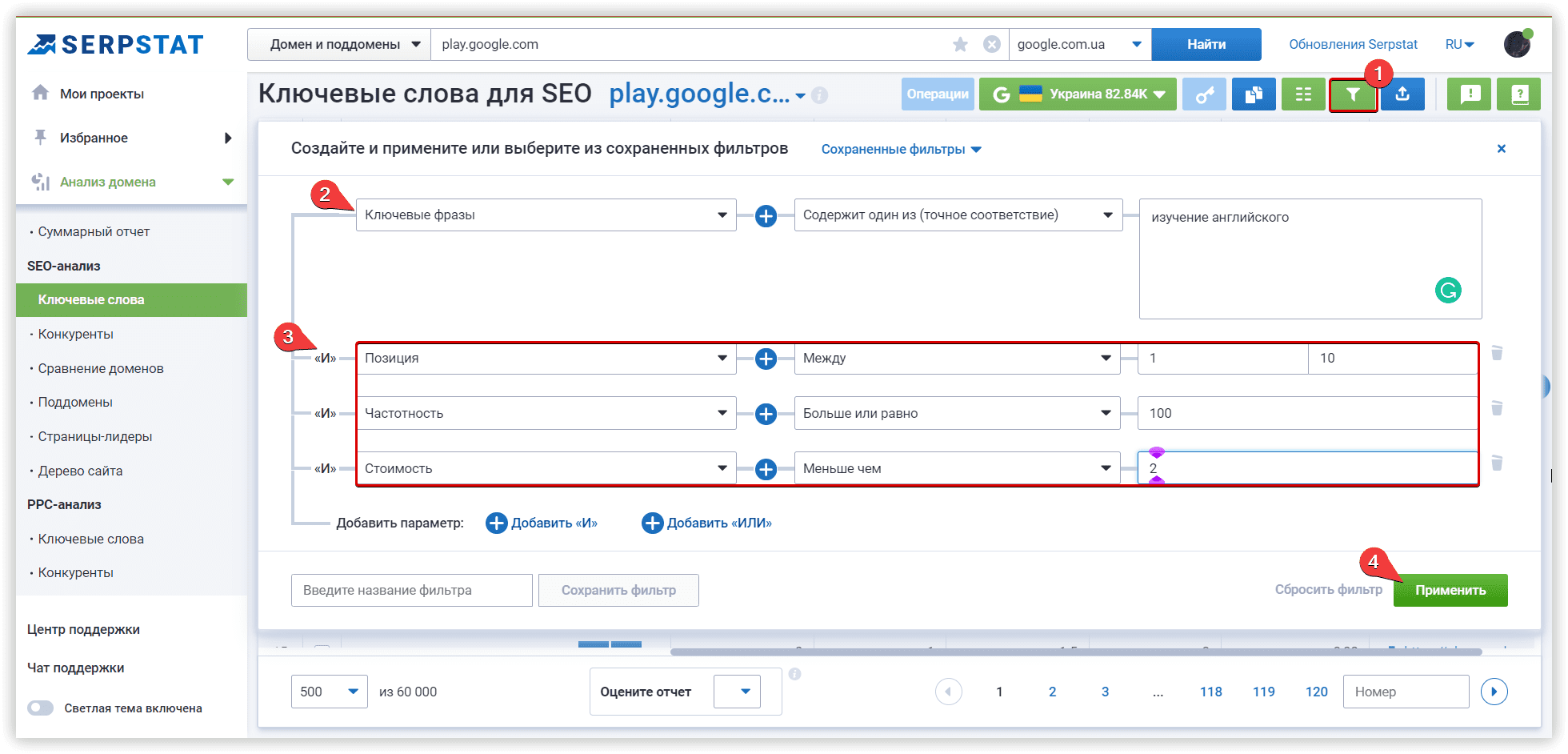Click Добавить «И» link

click(542, 523)
